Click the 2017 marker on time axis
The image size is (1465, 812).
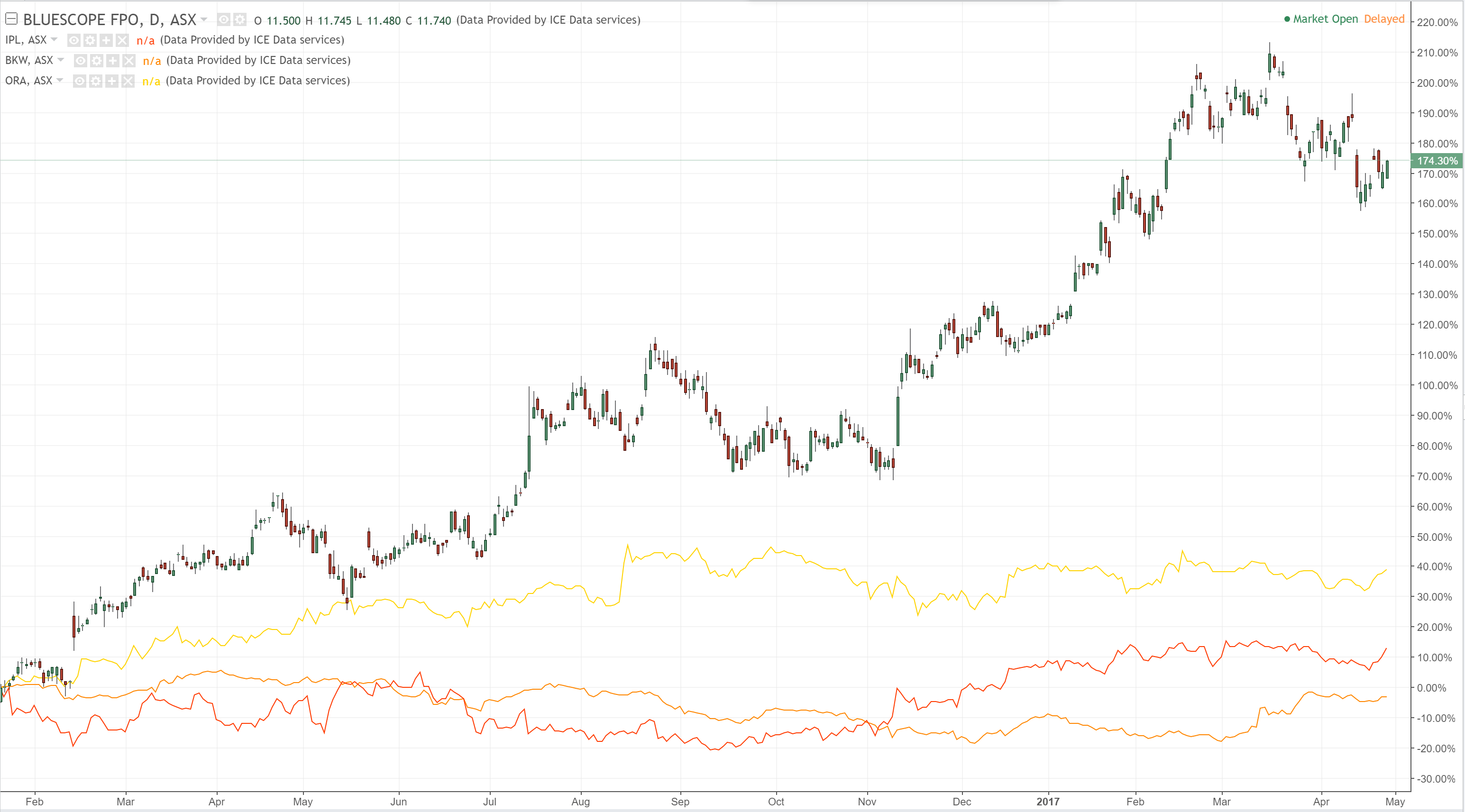[x=1048, y=801]
